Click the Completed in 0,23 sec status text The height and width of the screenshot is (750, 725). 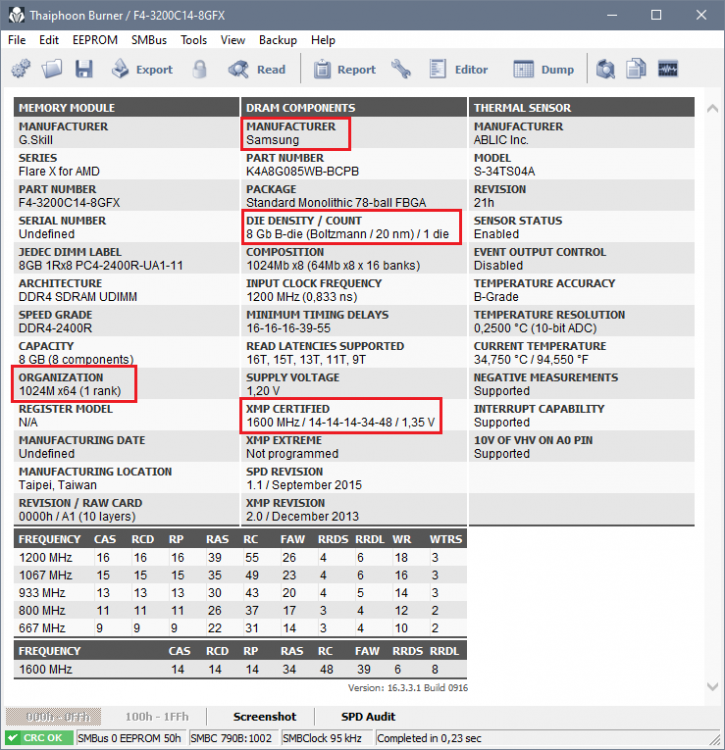(429, 738)
